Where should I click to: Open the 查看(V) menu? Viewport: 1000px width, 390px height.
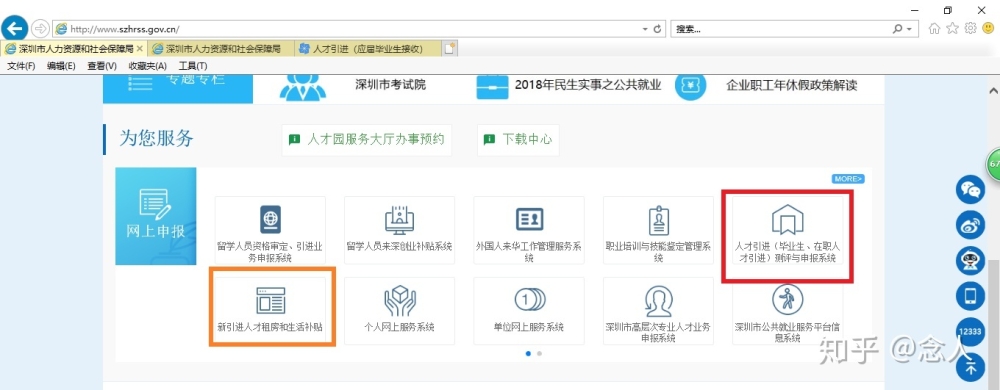pyautogui.click(x=102, y=66)
